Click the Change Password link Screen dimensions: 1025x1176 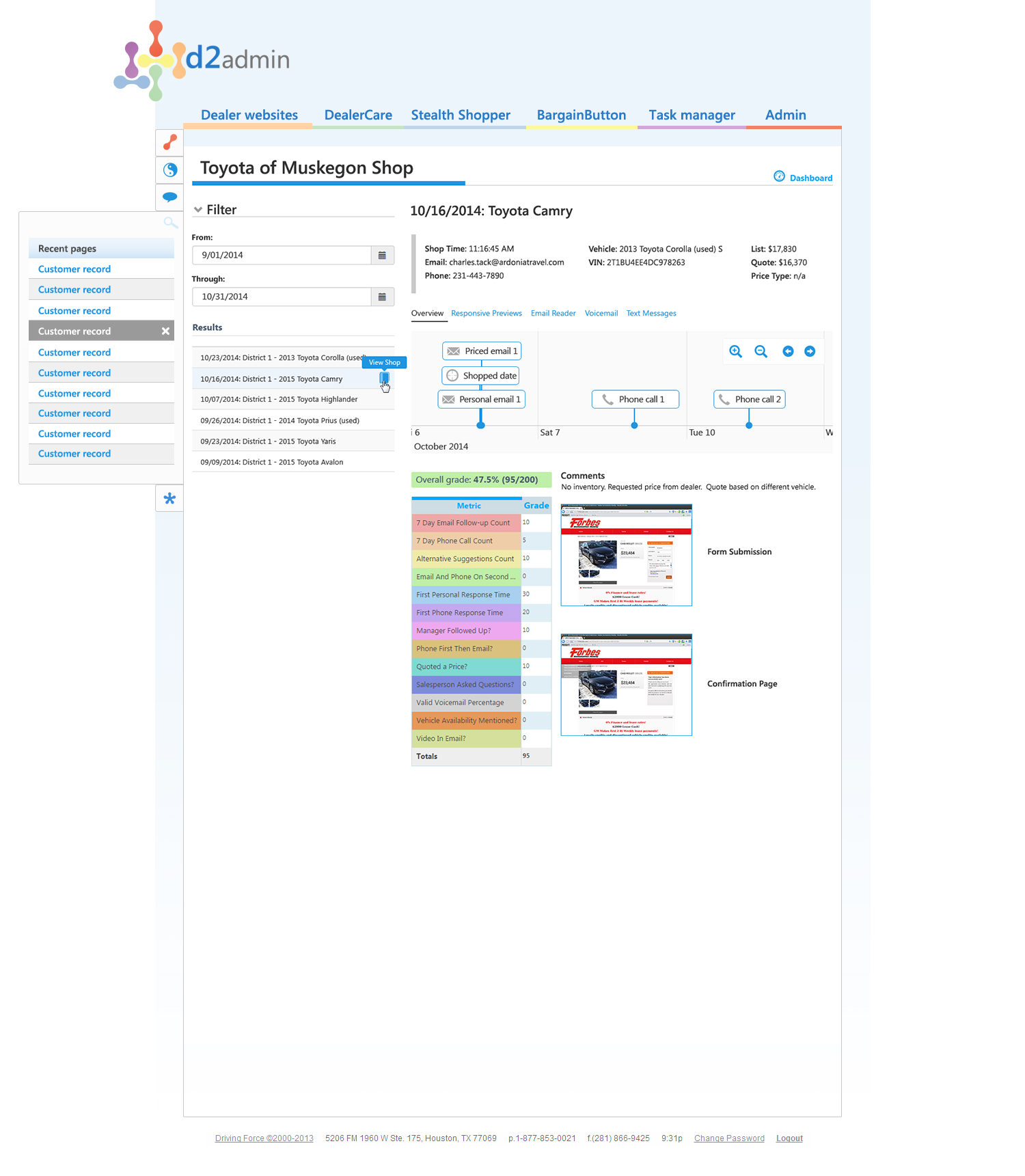click(x=729, y=1138)
